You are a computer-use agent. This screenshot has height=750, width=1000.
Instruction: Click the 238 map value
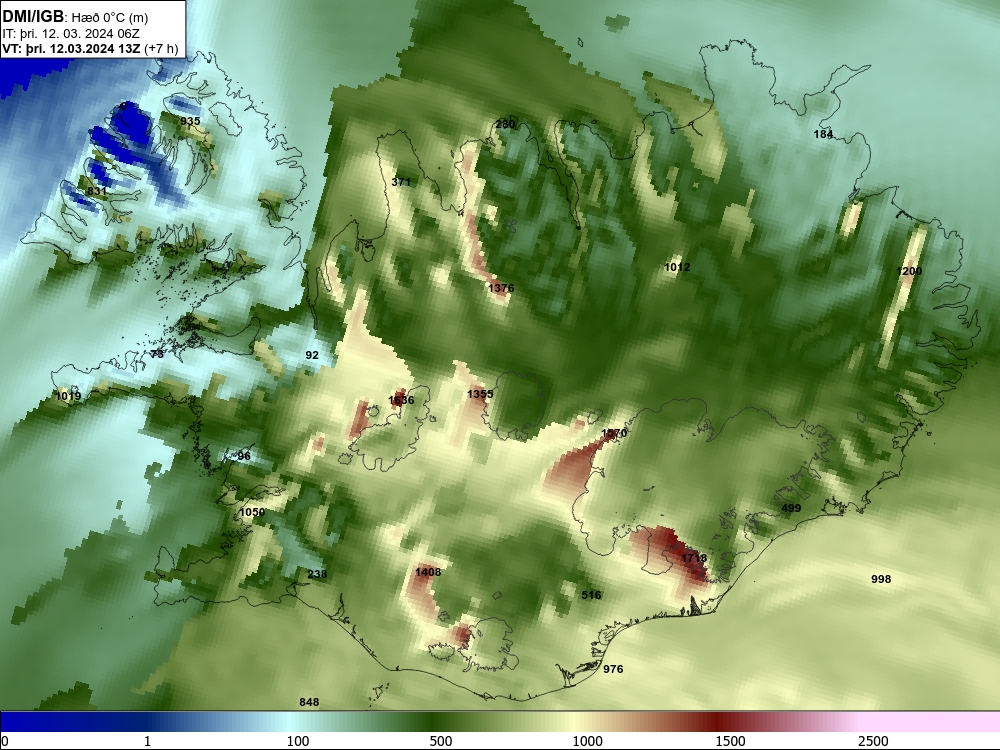point(317,574)
